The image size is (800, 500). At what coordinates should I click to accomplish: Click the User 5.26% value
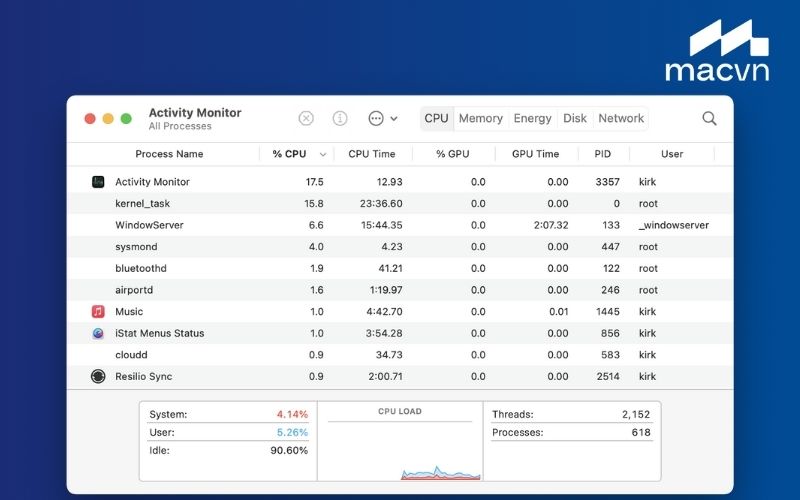[292, 433]
